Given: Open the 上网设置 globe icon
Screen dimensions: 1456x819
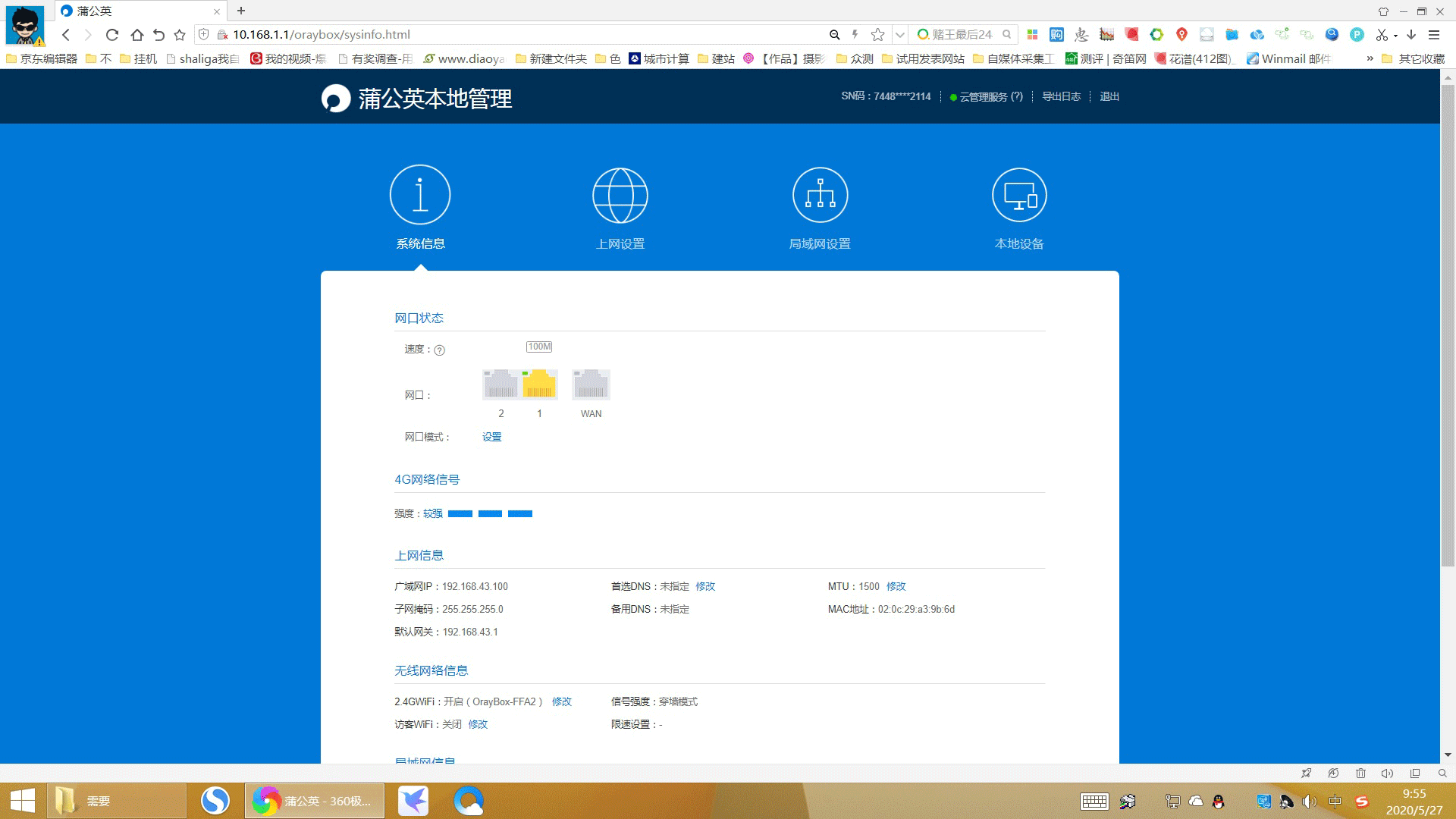Looking at the screenshot, I should pos(620,195).
